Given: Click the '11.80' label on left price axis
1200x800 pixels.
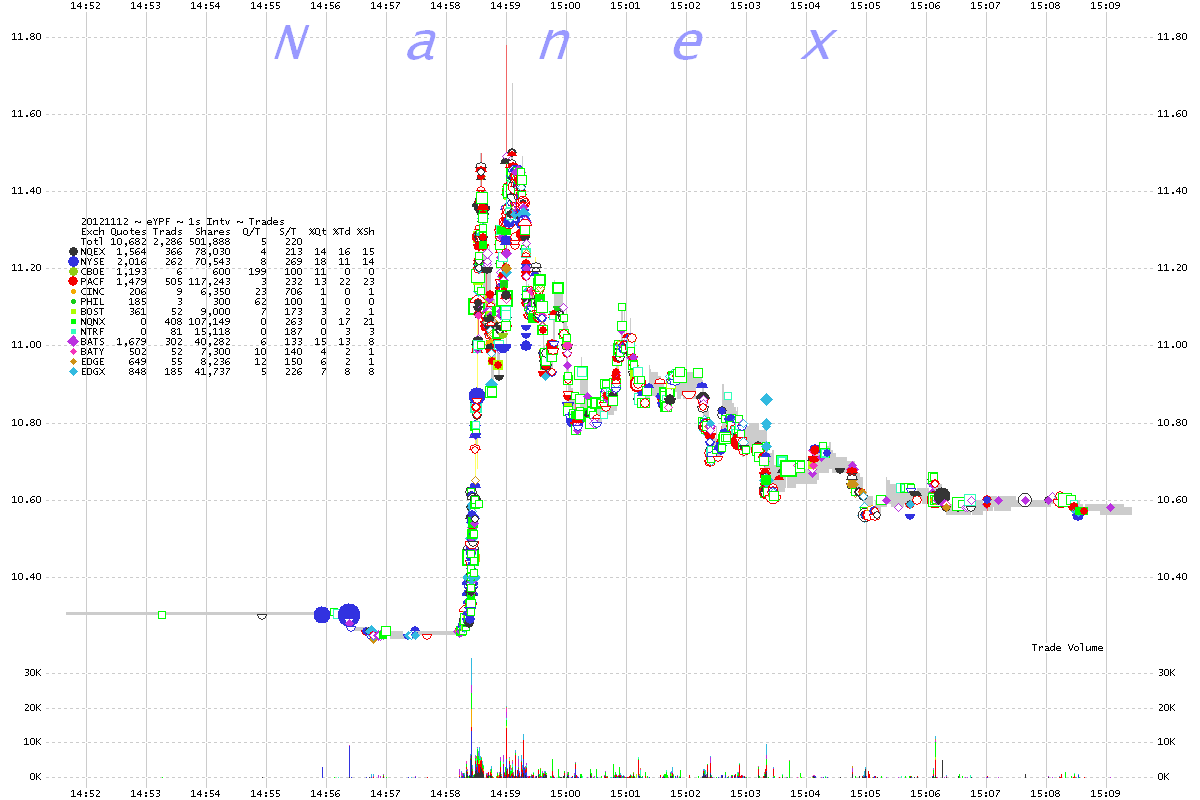Looking at the screenshot, I should pyautogui.click(x=25, y=37).
